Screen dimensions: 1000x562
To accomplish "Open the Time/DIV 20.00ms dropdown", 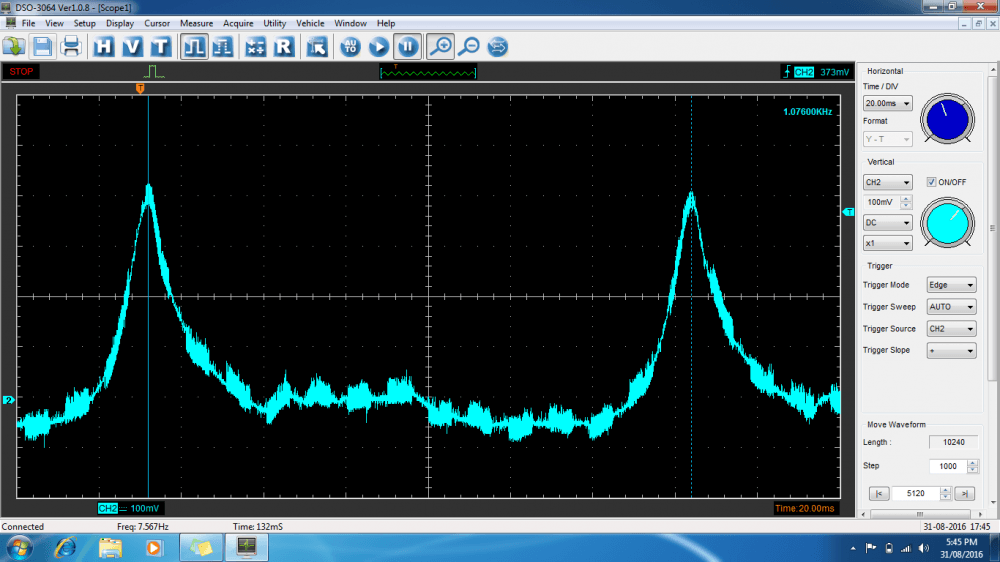I will pyautogui.click(x=887, y=103).
